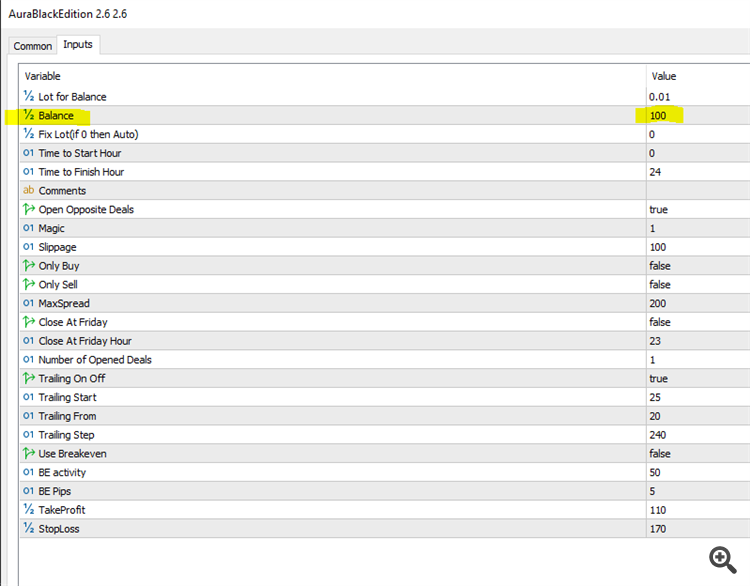Image resolution: width=750 pixels, height=586 pixels.
Task: Toggle Trailing On Off value true
Action: (x=659, y=379)
